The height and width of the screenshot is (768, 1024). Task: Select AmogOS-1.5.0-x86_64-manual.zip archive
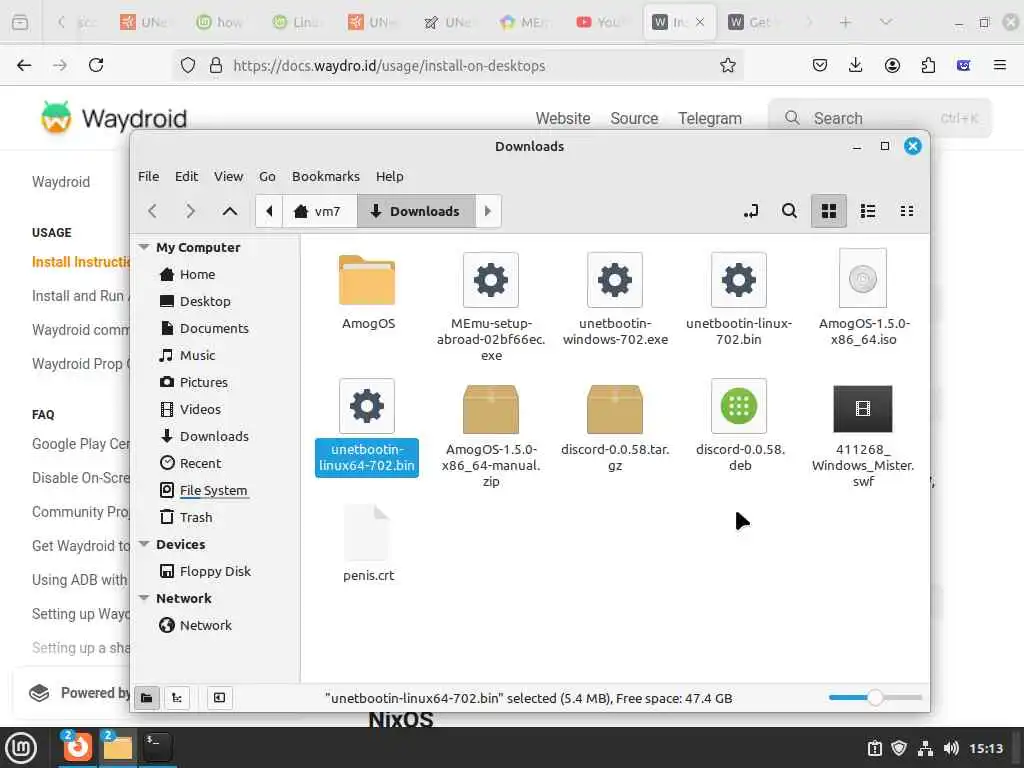(x=491, y=436)
